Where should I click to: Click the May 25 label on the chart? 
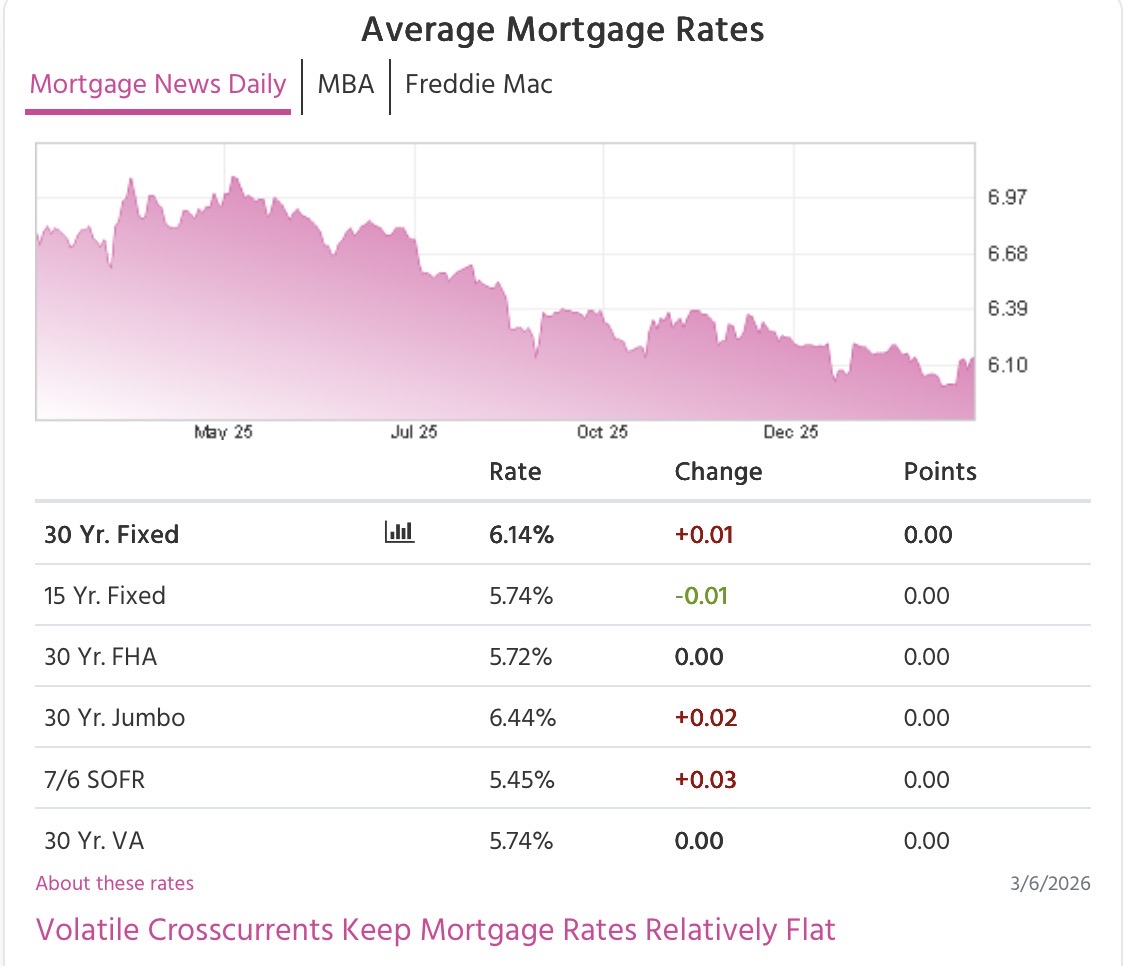[x=223, y=432]
